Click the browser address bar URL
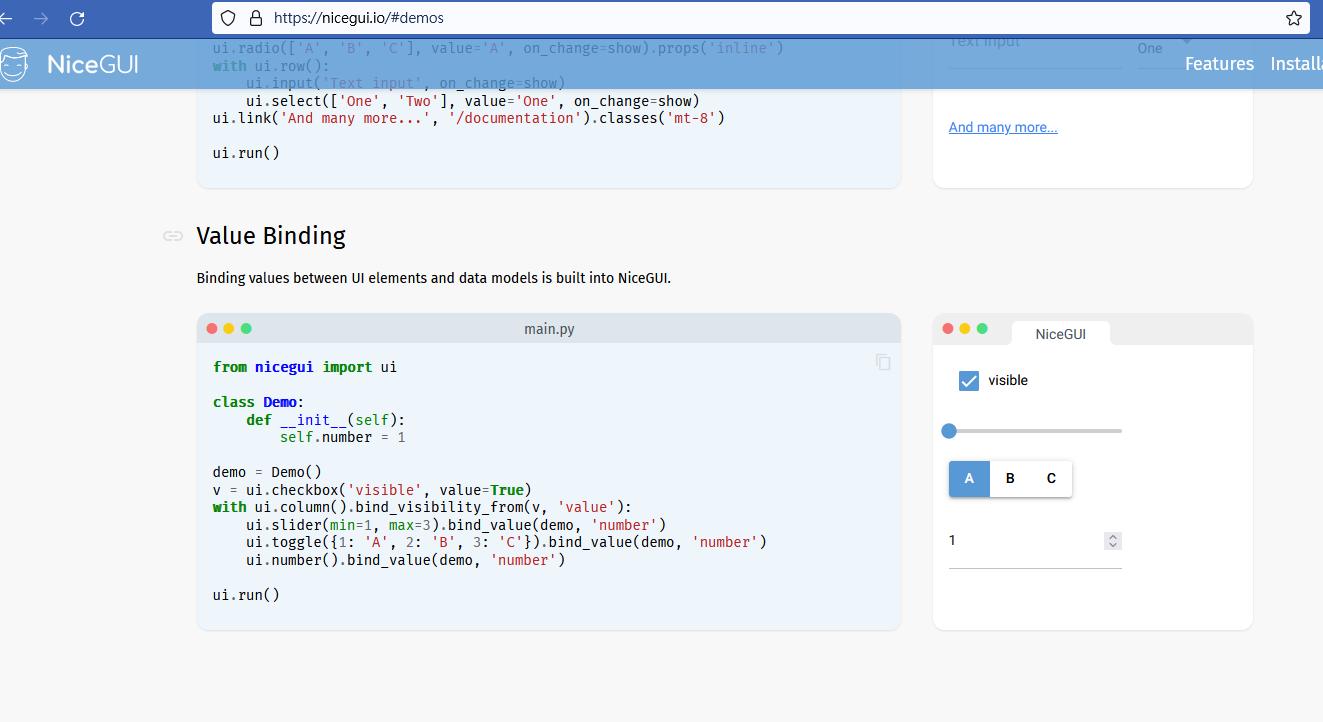The height and width of the screenshot is (722, 1323). pyautogui.click(x=358, y=18)
